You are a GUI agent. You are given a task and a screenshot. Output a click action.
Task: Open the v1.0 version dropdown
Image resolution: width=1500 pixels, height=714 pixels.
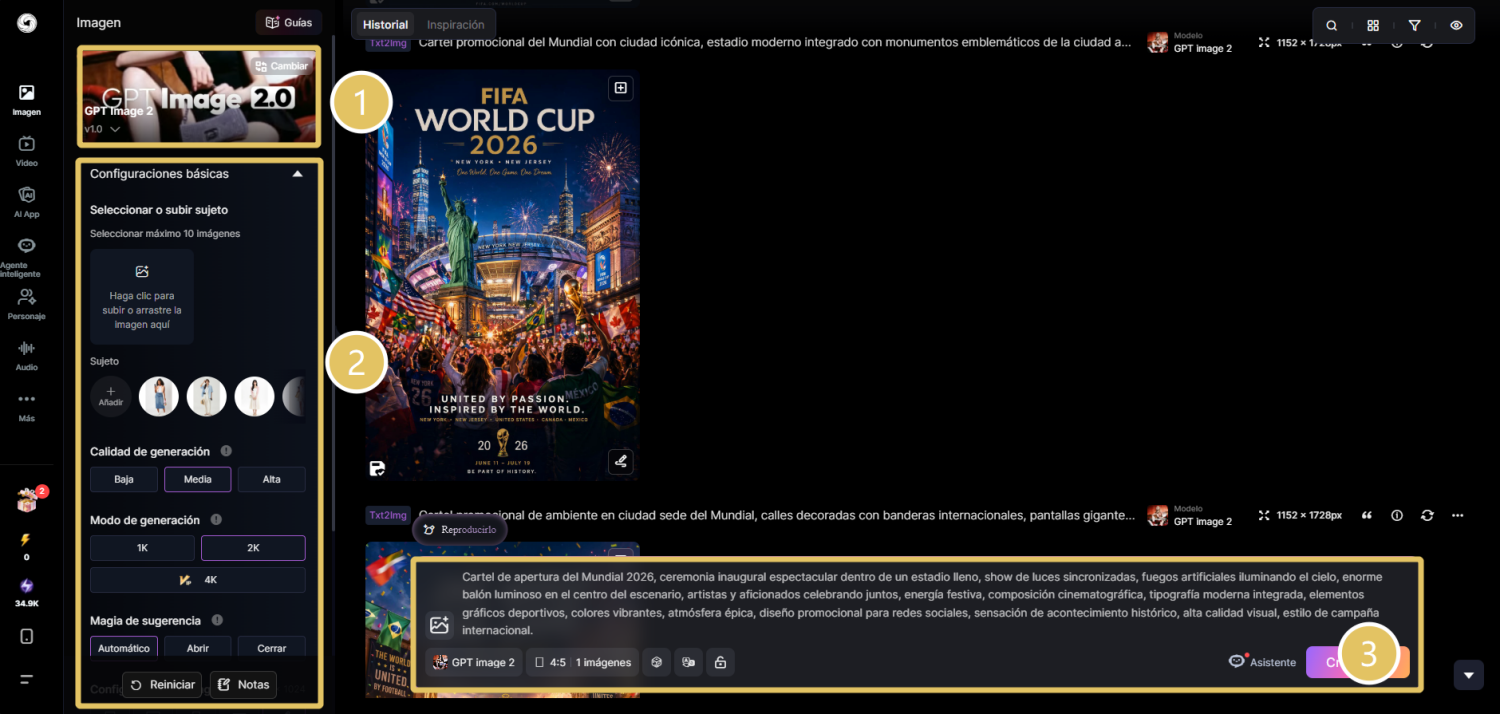[102, 129]
